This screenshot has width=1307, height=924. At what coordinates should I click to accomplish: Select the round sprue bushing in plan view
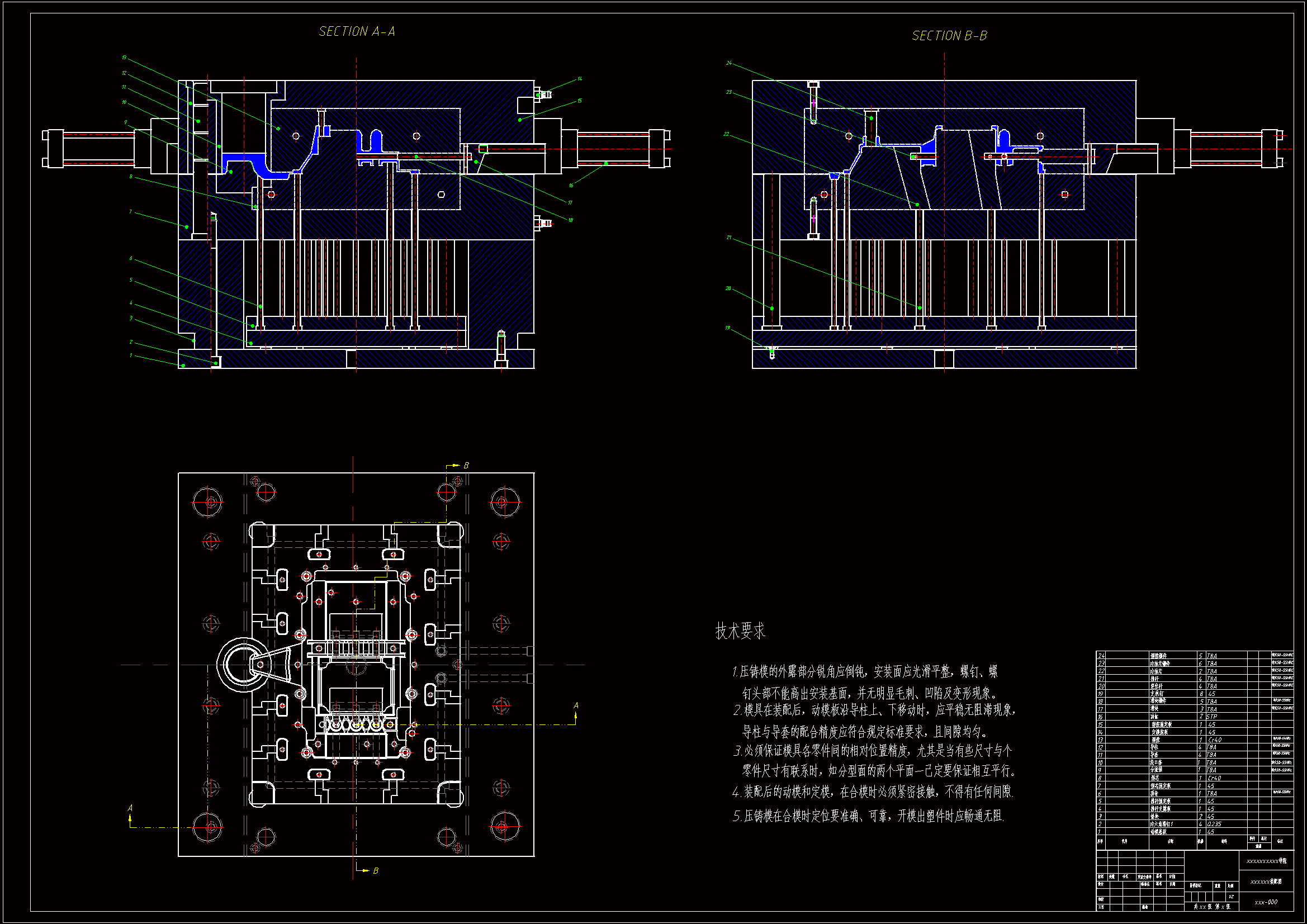tap(243, 665)
